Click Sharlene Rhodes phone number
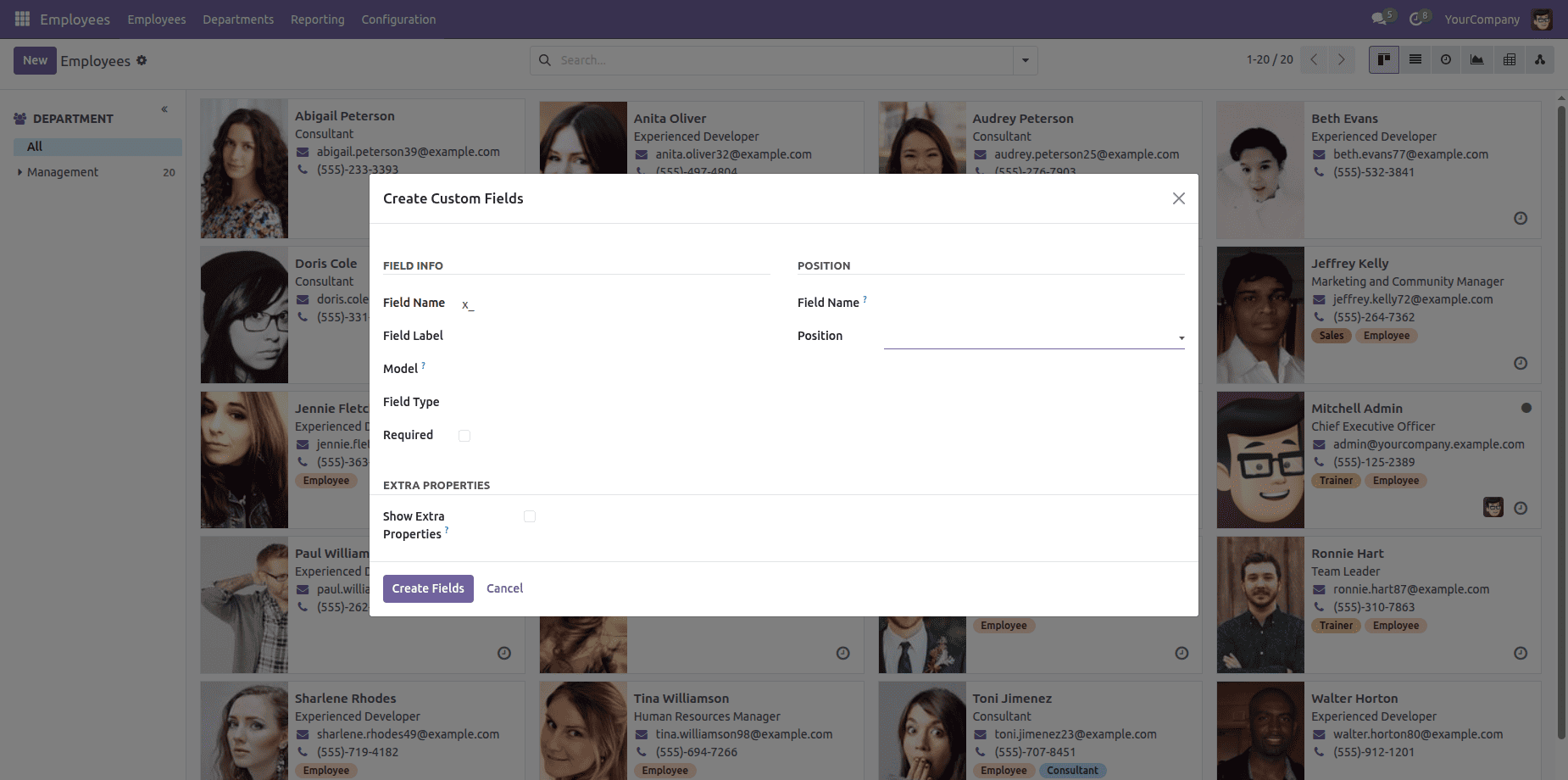The width and height of the screenshot is (1568, 780). [x=358, y=752]
